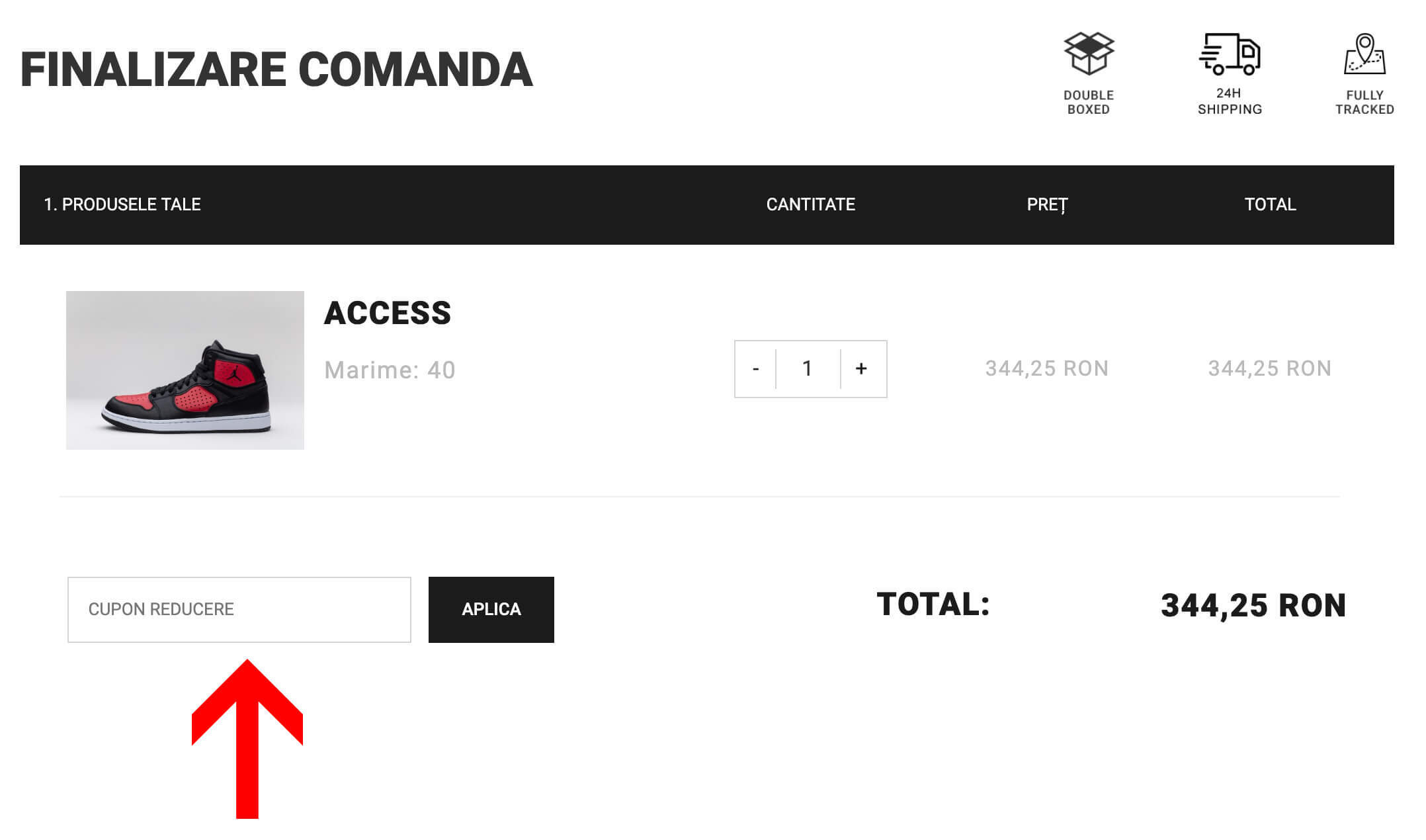Click the Preț column header

[1047, 204]
